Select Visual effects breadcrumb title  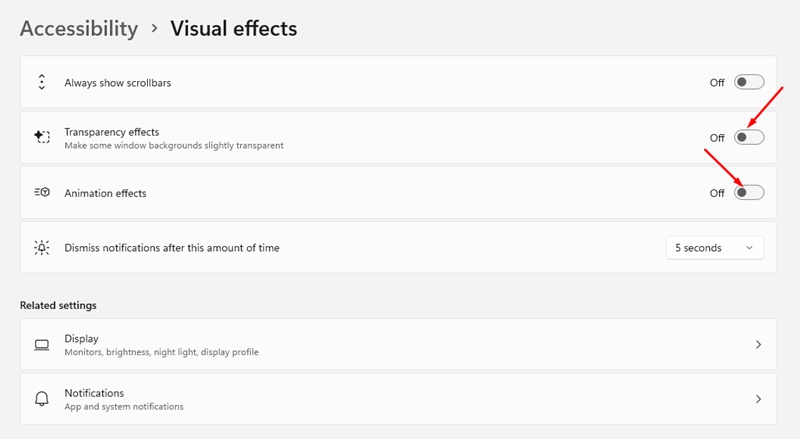[234, 28]
